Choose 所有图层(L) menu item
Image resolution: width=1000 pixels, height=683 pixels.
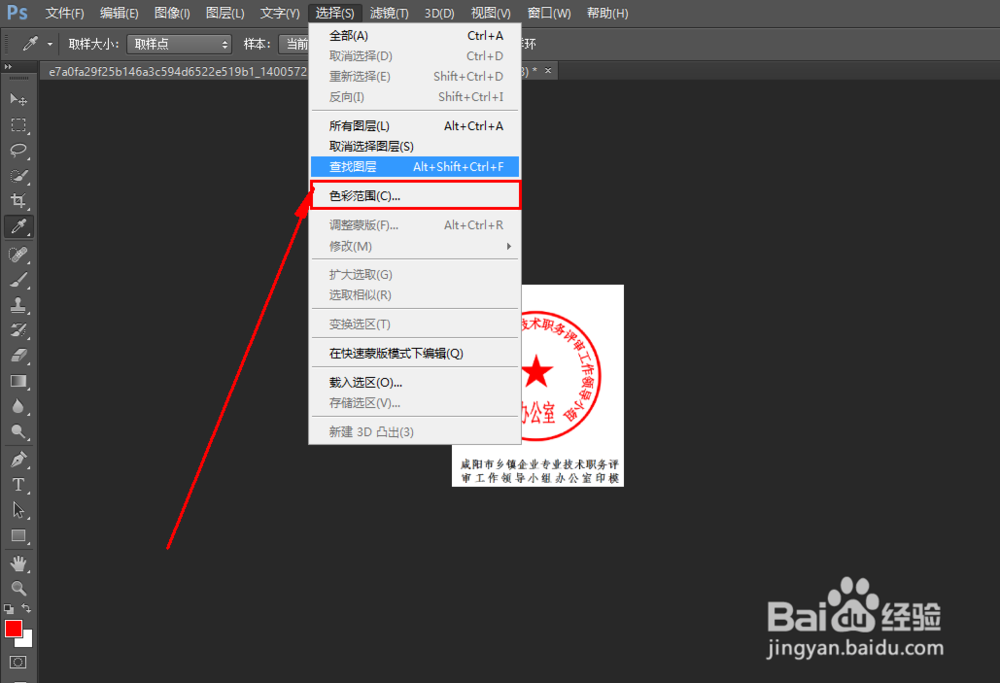415,126
